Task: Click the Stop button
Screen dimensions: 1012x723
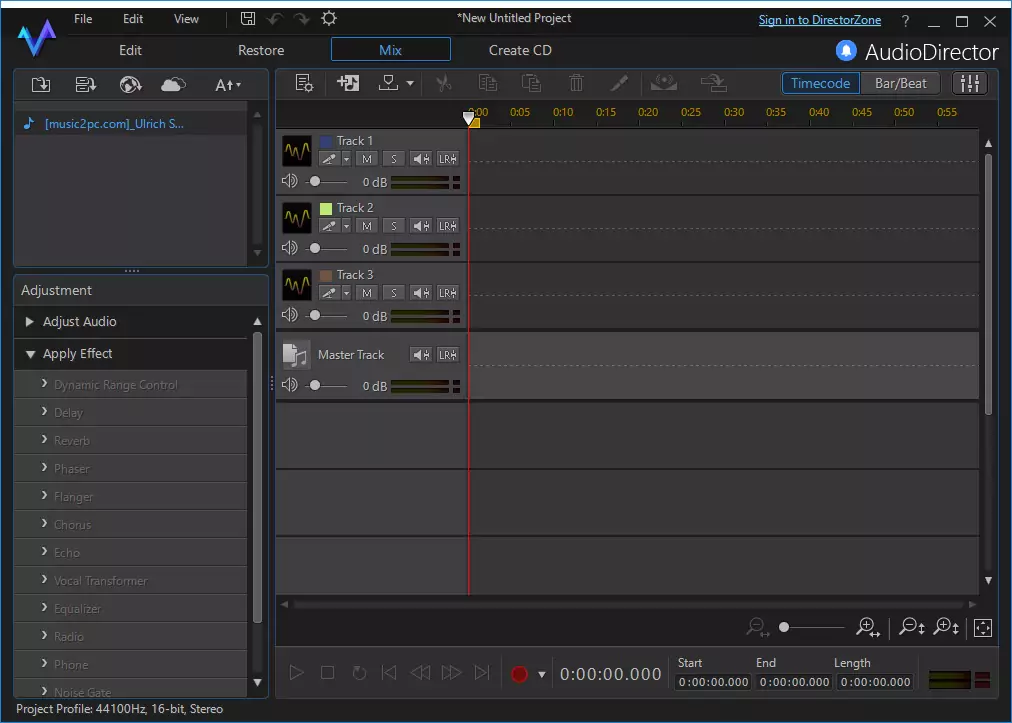Action: click(327, 673)
